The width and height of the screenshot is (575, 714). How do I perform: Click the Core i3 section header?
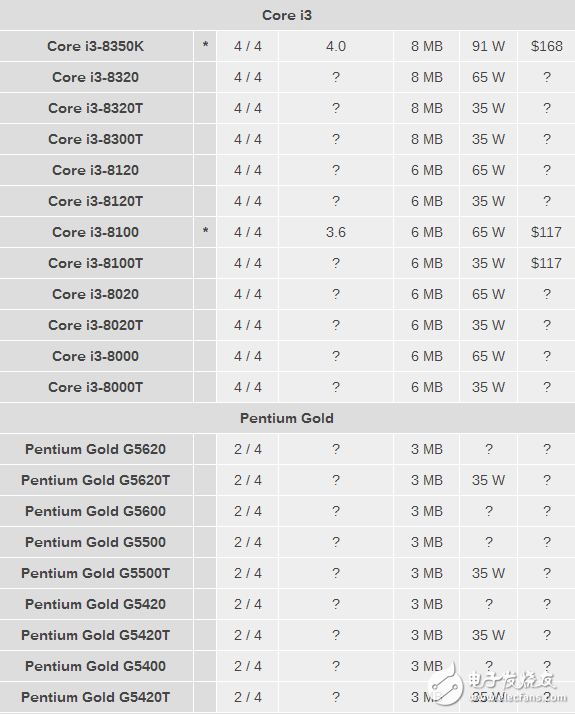click(x=287, y=15)
